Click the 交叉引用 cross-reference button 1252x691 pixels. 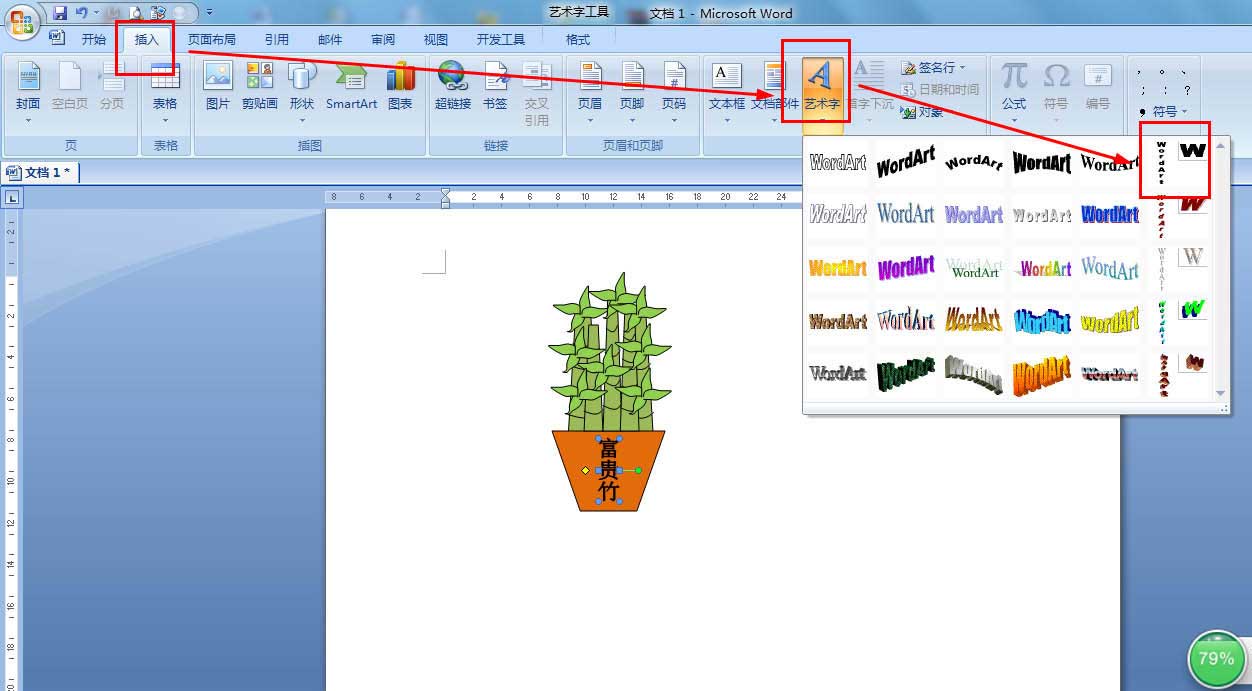click(537, 91)
